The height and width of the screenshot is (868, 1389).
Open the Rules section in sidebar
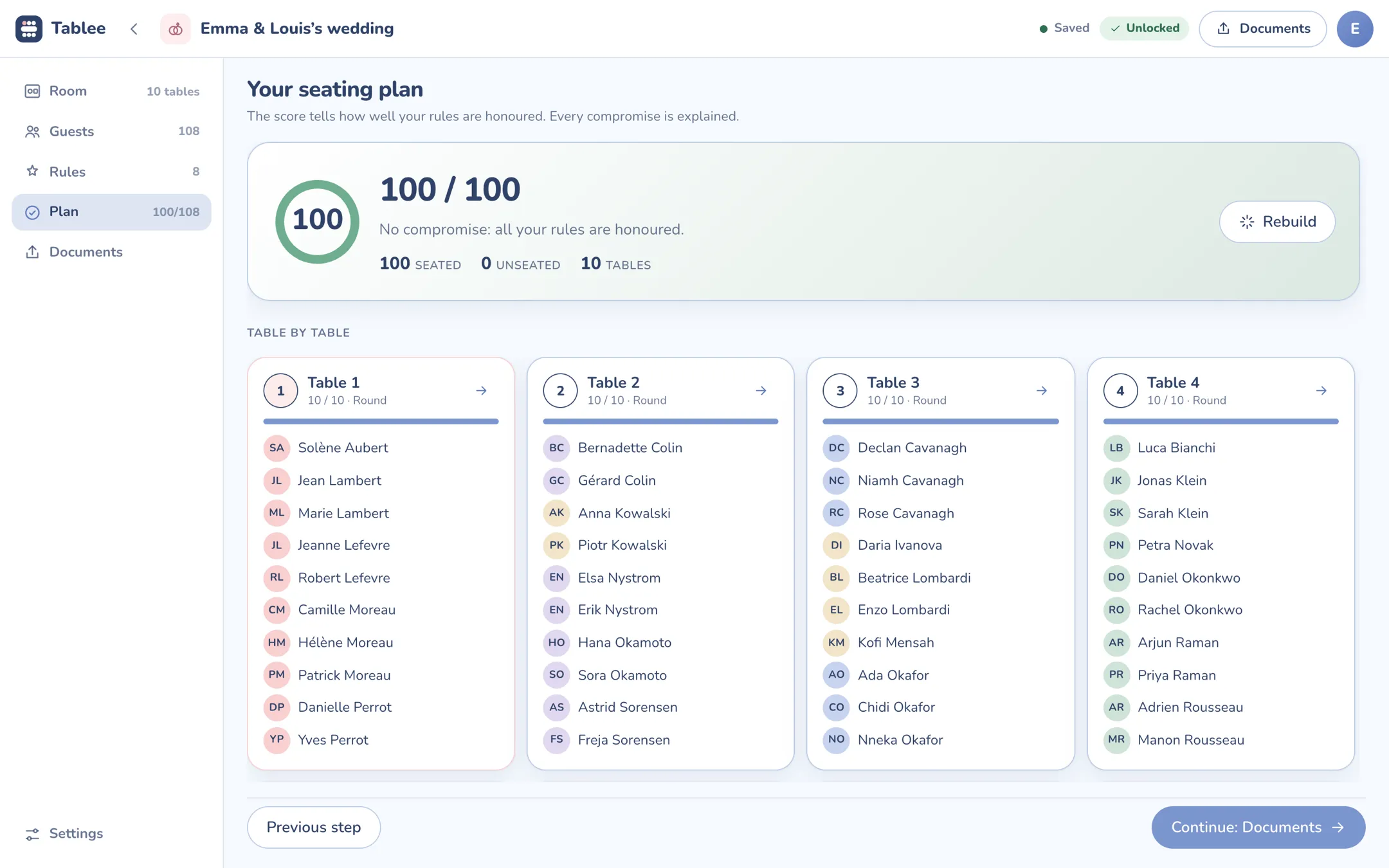tap(111, 172)
